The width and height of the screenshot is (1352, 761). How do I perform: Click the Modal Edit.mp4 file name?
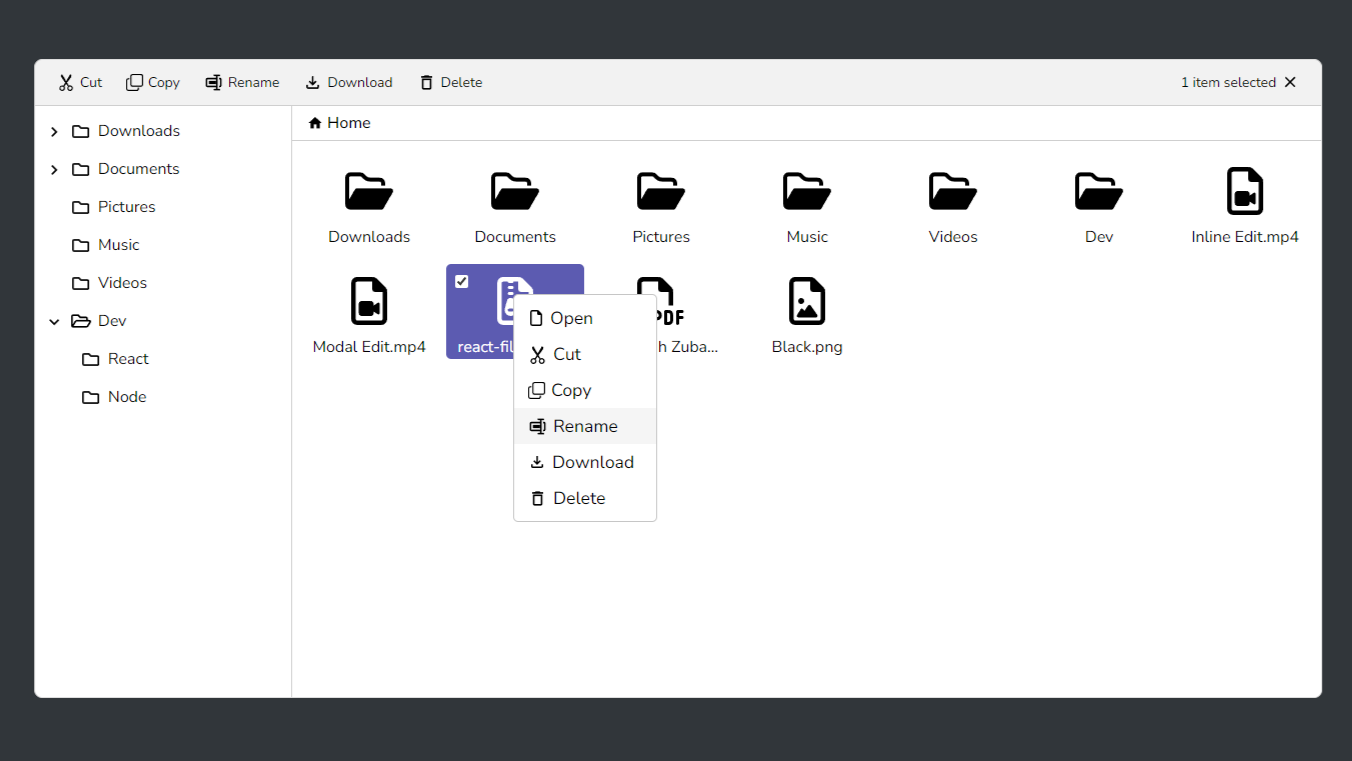(x=369, y=347)
